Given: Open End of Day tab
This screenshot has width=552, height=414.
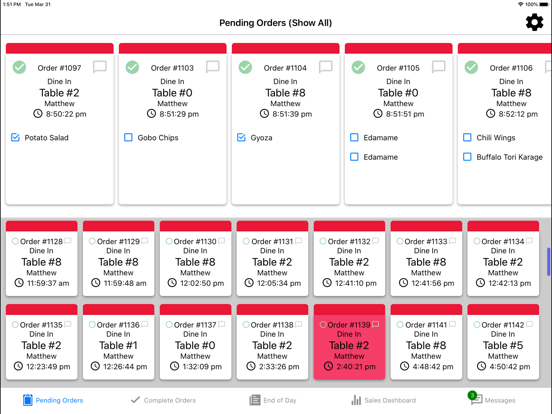Looking at the screenshot, I should pos(273,400).
